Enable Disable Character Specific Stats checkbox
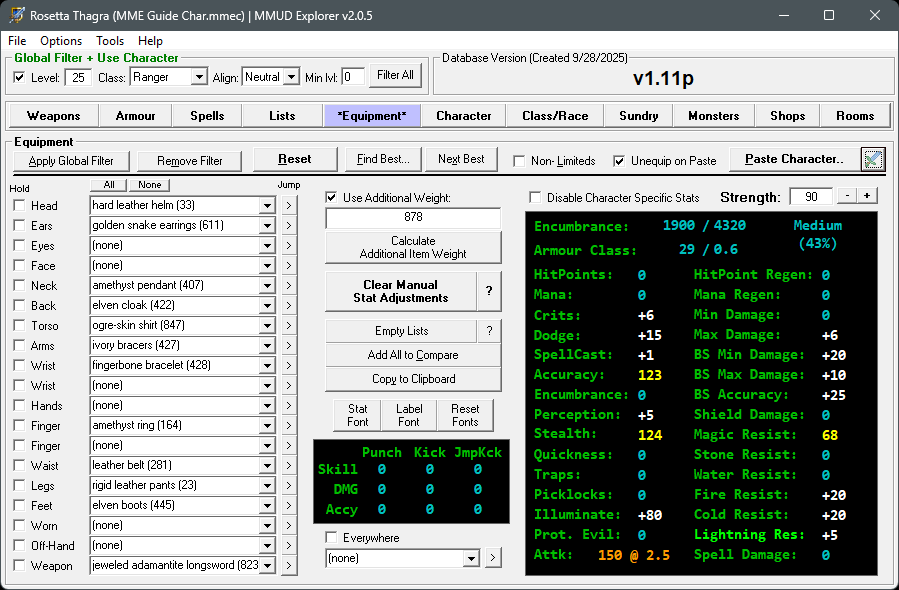Screen dimensions: 899x590 click(535, 198)
